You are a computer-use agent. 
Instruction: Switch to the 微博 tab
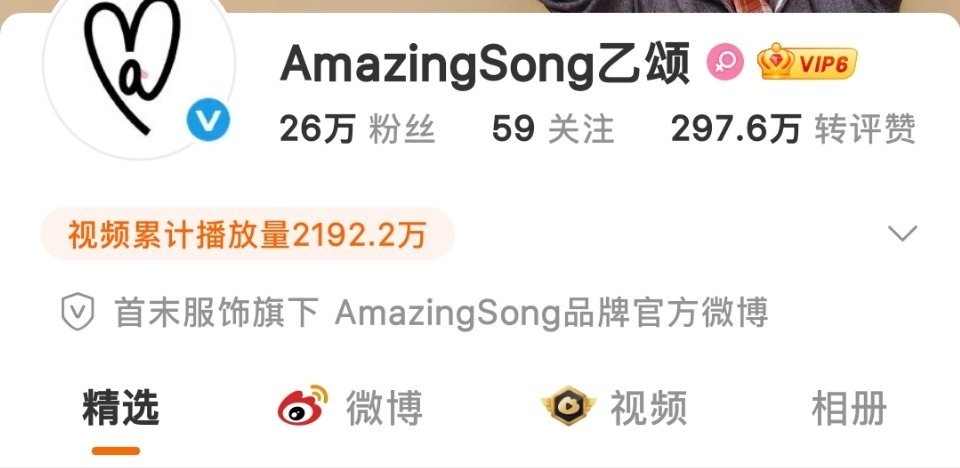pos(350,407)
